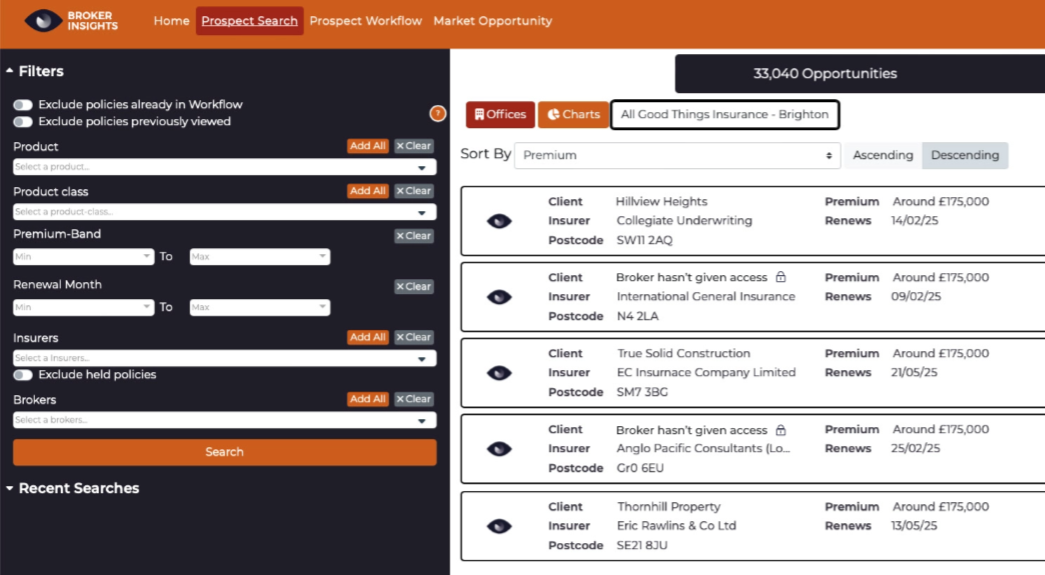Click the Offices button

tap(500, 115)
